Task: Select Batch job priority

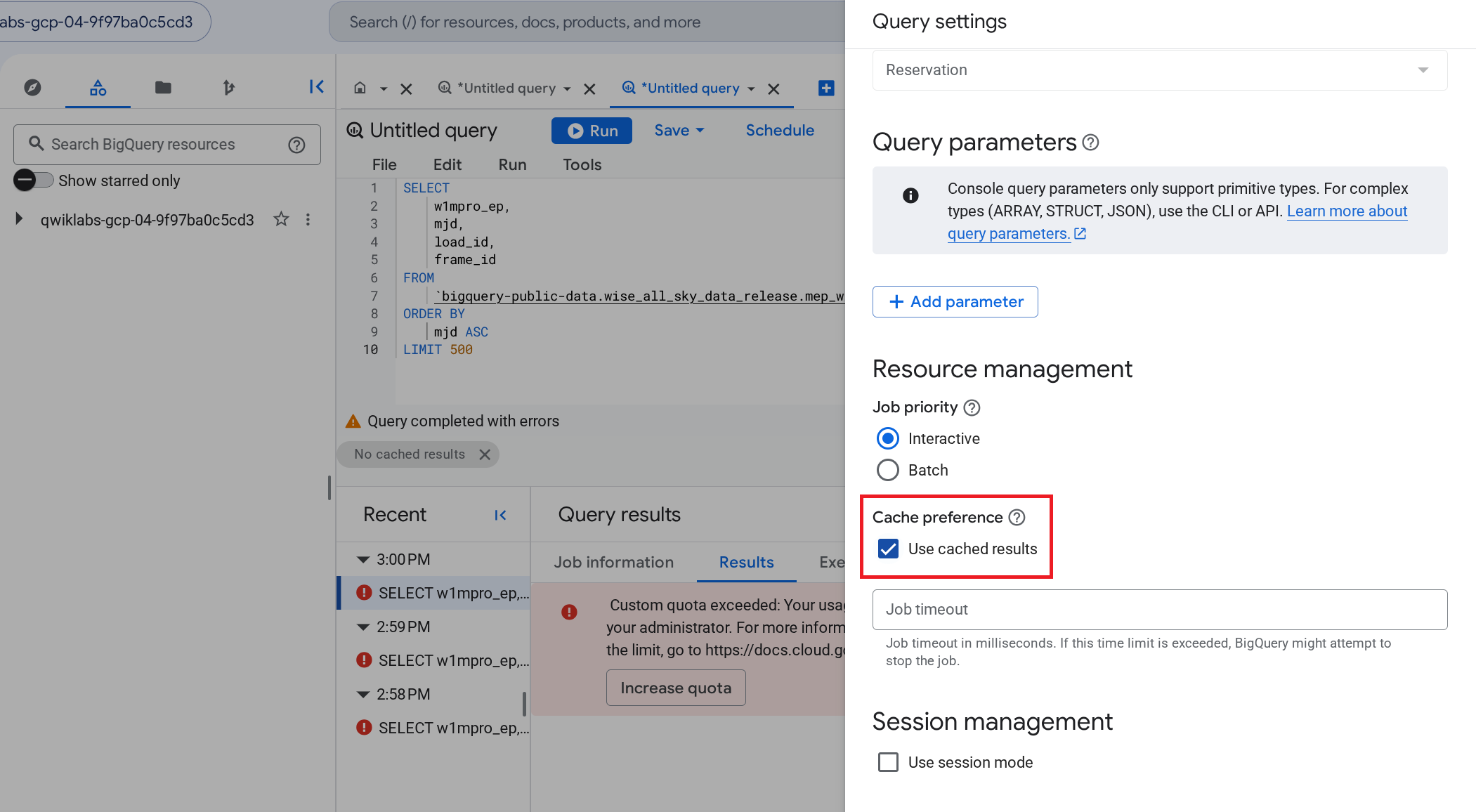Action: (x=888, y=470)
